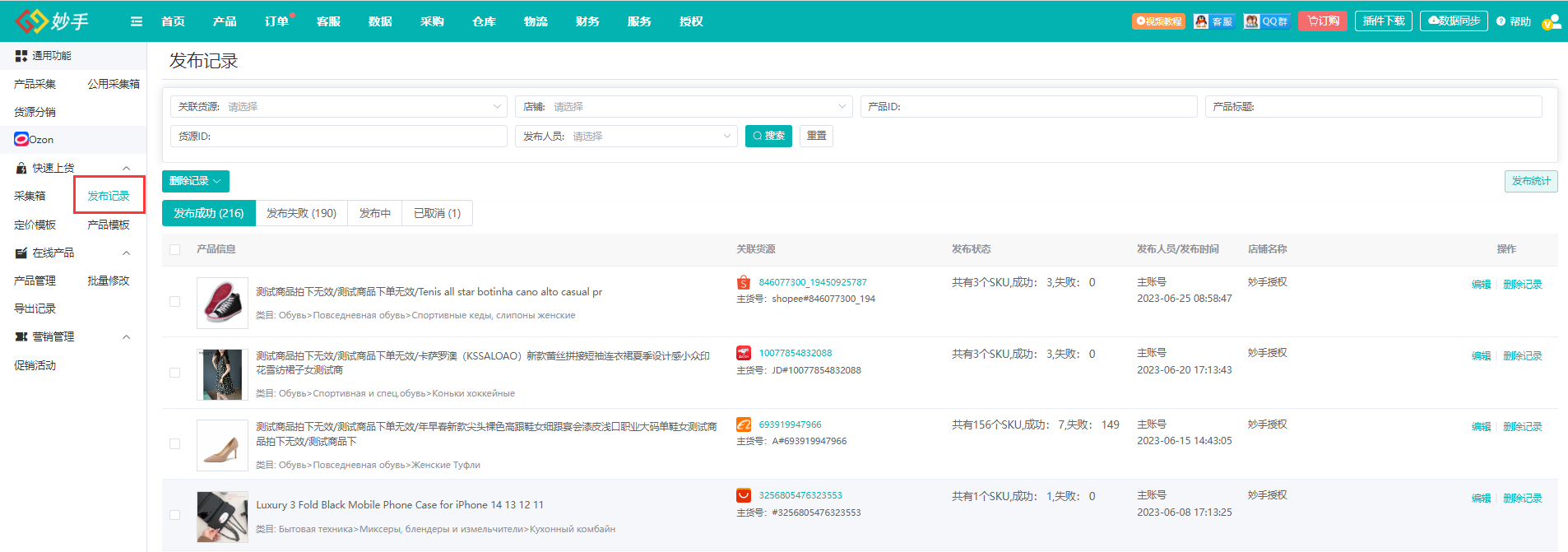The height and width of the screenshot is (552, 1568).
Task: Click source link 693919947966
Action: [x=790, y=424]
